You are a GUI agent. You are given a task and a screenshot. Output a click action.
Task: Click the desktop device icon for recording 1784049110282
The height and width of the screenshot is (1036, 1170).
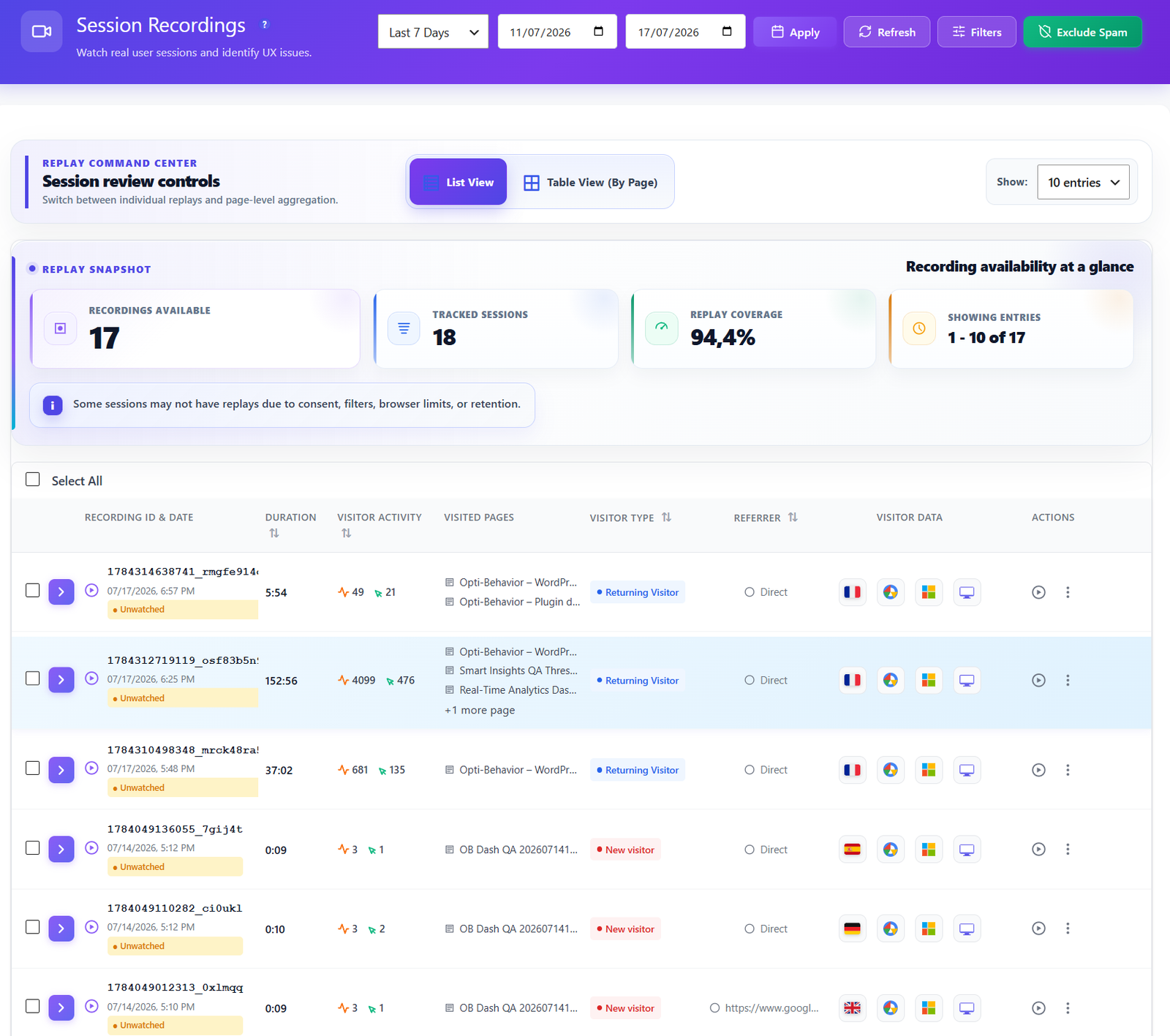[x=967, y=929]
